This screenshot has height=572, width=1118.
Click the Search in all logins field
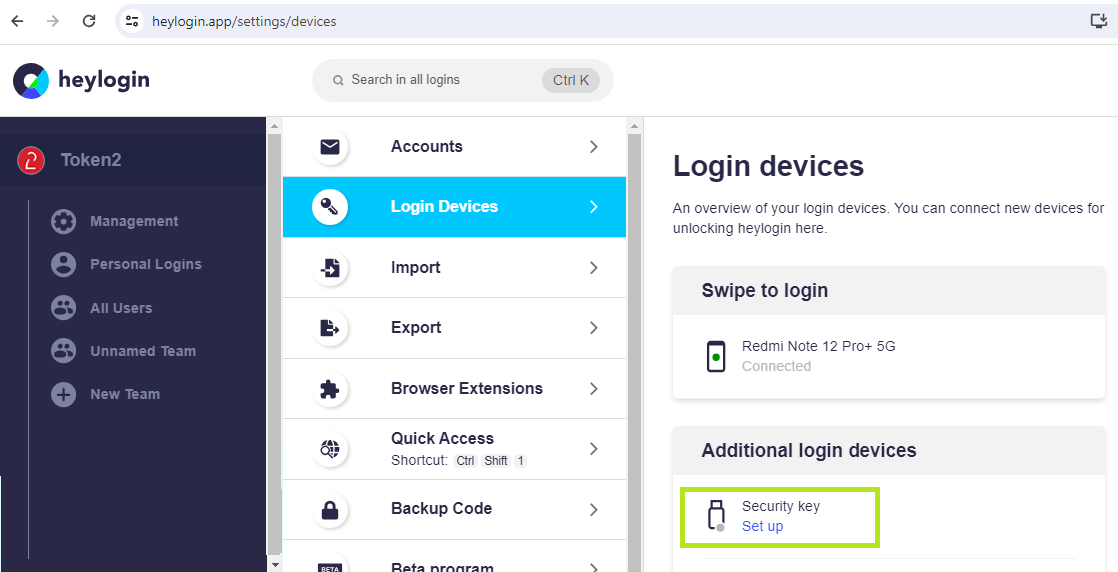click(x=463, y=80)
